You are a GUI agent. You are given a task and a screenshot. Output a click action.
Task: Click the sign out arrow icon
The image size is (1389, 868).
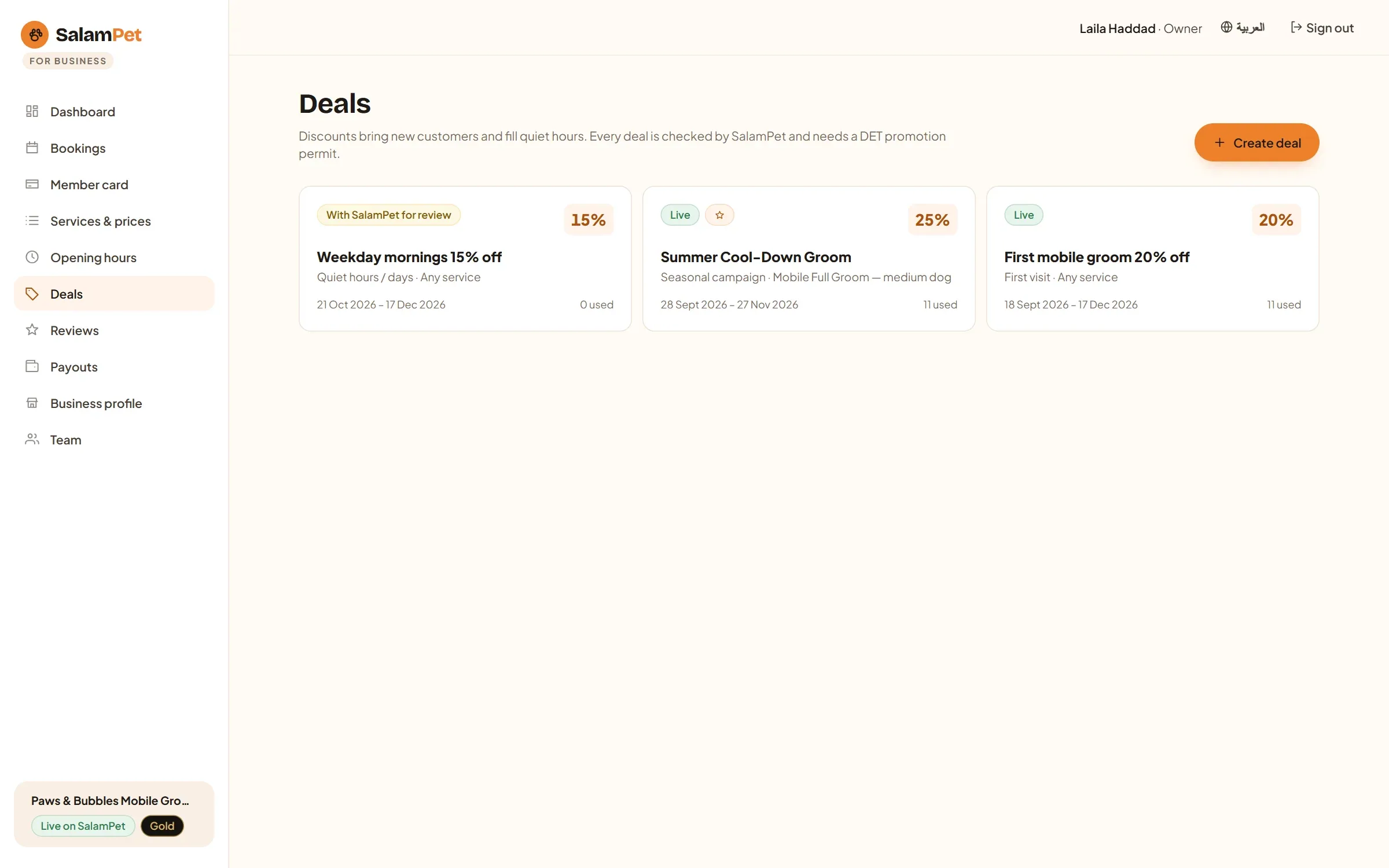pos(1296,27)
